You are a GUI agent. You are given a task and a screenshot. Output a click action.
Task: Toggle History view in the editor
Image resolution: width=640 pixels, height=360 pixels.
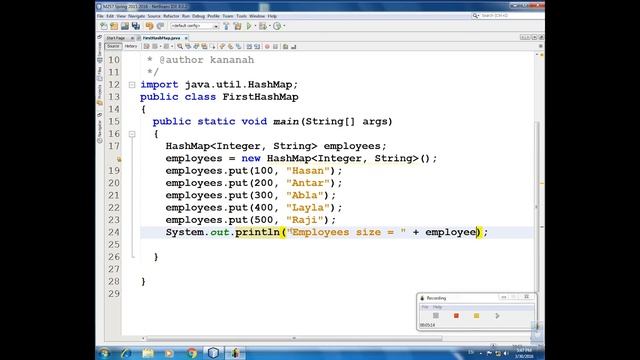tap(131, 46)
